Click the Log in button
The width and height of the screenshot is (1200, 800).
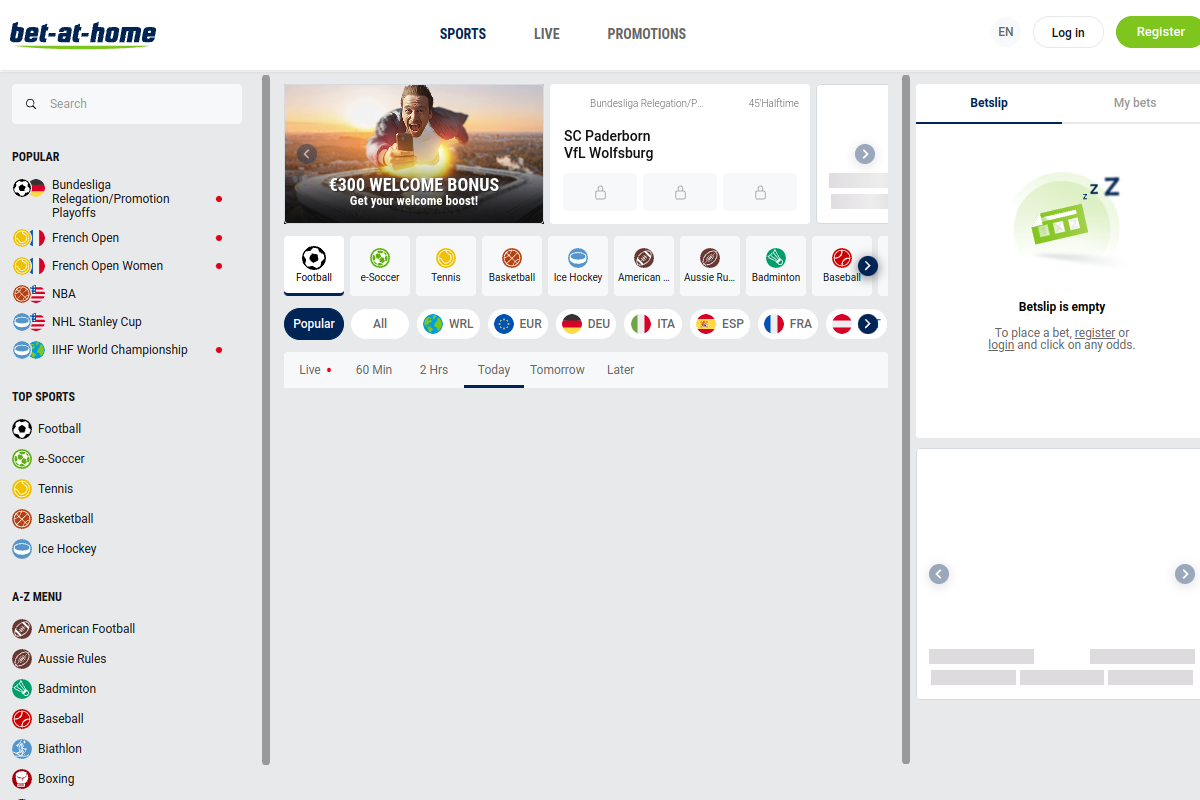(x=1068, y=32)
